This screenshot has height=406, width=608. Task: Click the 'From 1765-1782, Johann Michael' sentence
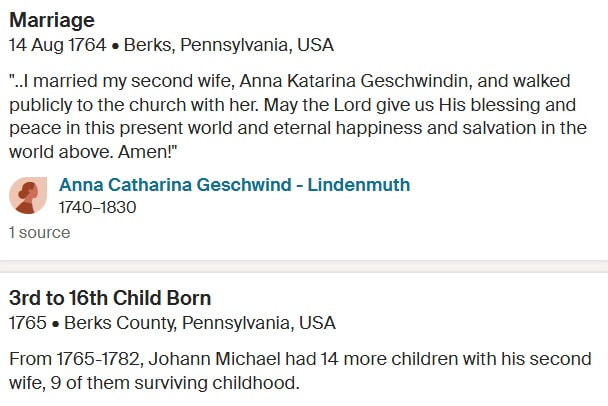(300, 359)
